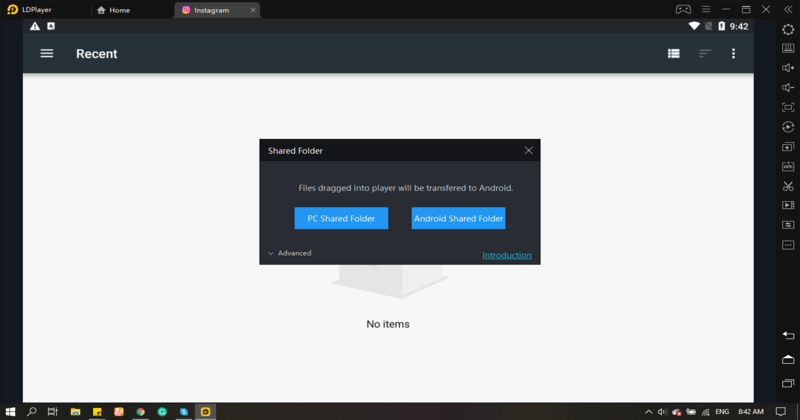Click the Android Shared Folder button
Screen dimensions: 800x420
458,218
